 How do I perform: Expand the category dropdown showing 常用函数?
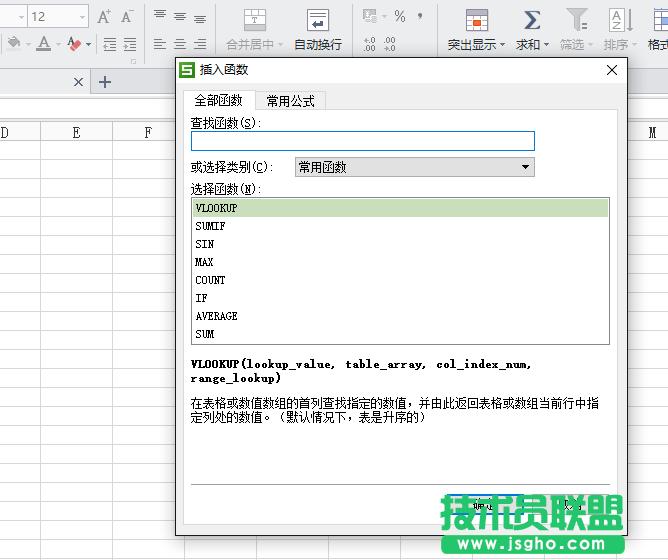[x=525, y=167]
